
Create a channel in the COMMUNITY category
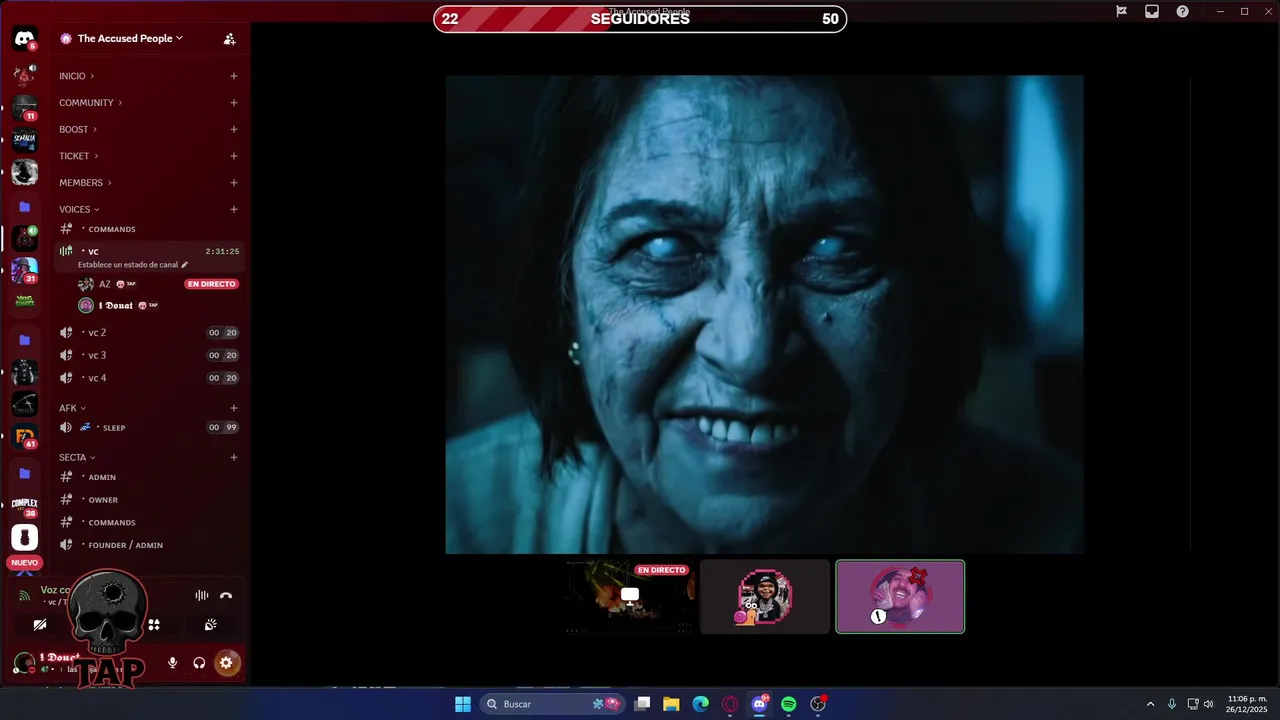click(234, 103)
